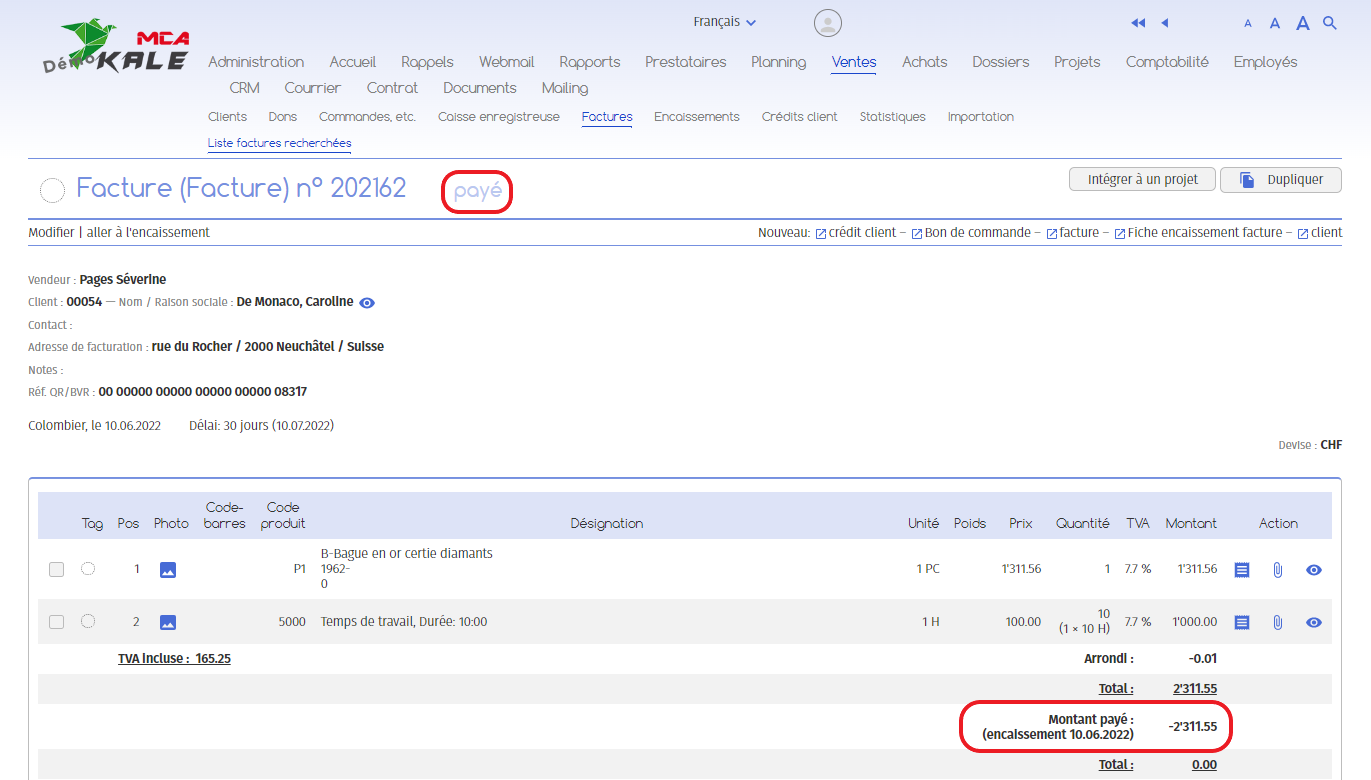Toggle tag circle for position 1 row

(x=88, y=568)
